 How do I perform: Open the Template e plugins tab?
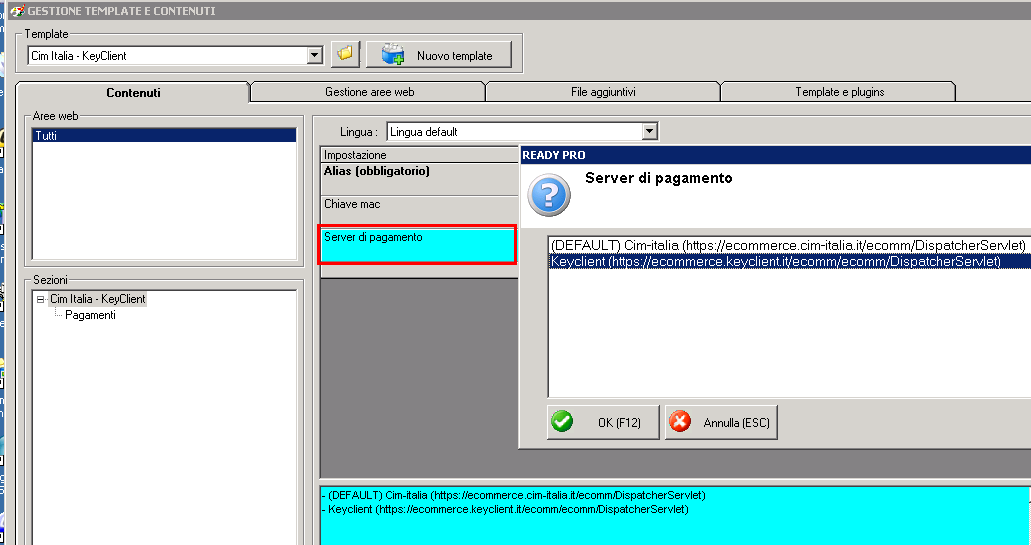839,92
